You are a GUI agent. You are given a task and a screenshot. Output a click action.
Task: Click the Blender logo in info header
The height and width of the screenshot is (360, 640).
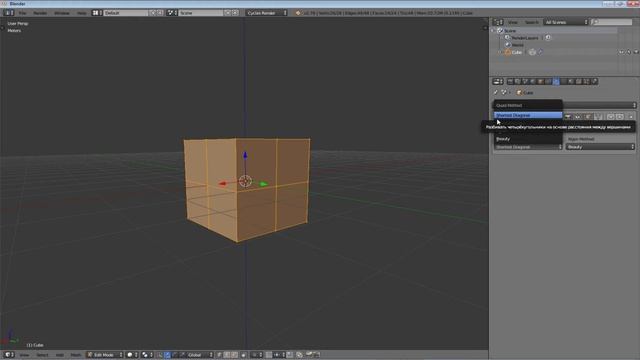pyautogui.click(x=298, y=13)
